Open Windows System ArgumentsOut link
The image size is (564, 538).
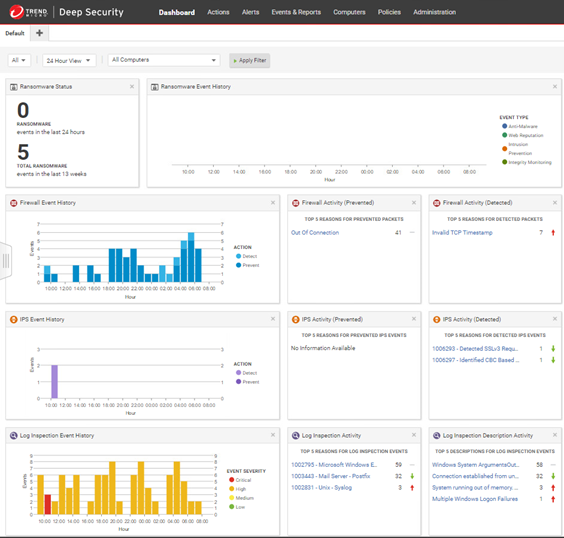[476, 465]
